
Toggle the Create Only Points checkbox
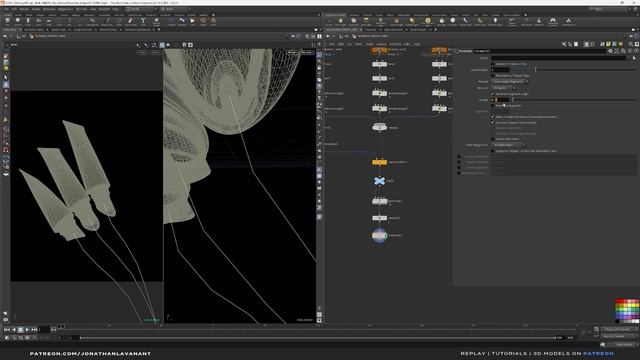point(493,139)
